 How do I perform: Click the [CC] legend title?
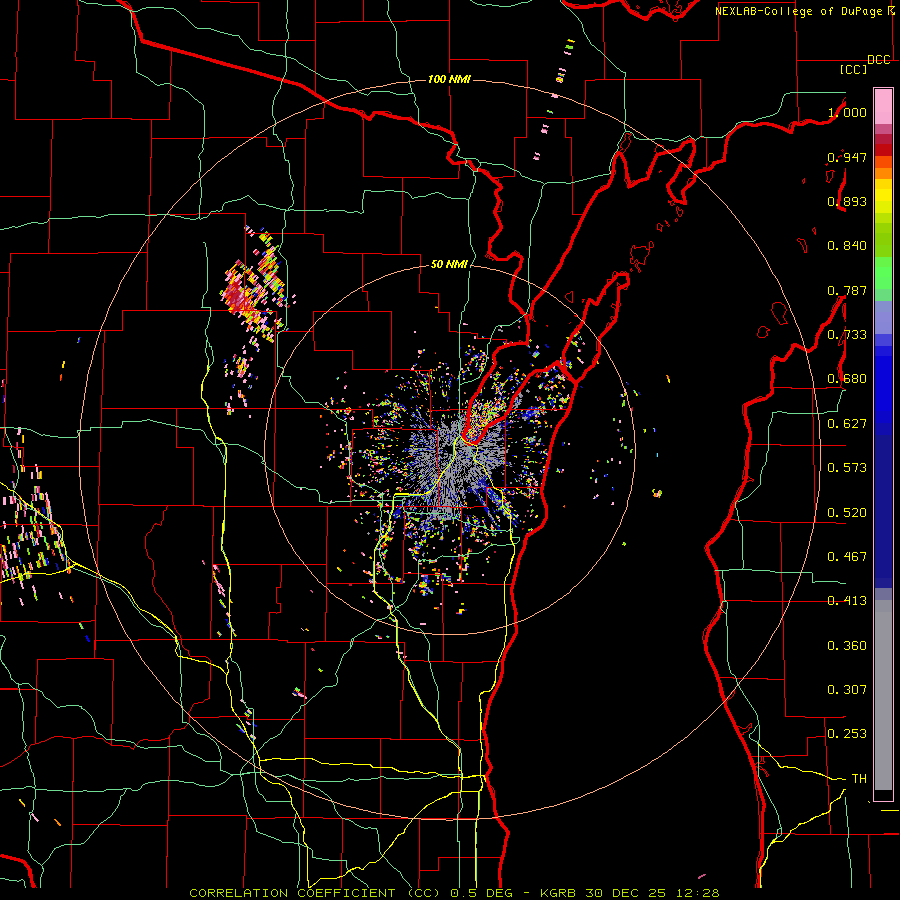[853, 69]
